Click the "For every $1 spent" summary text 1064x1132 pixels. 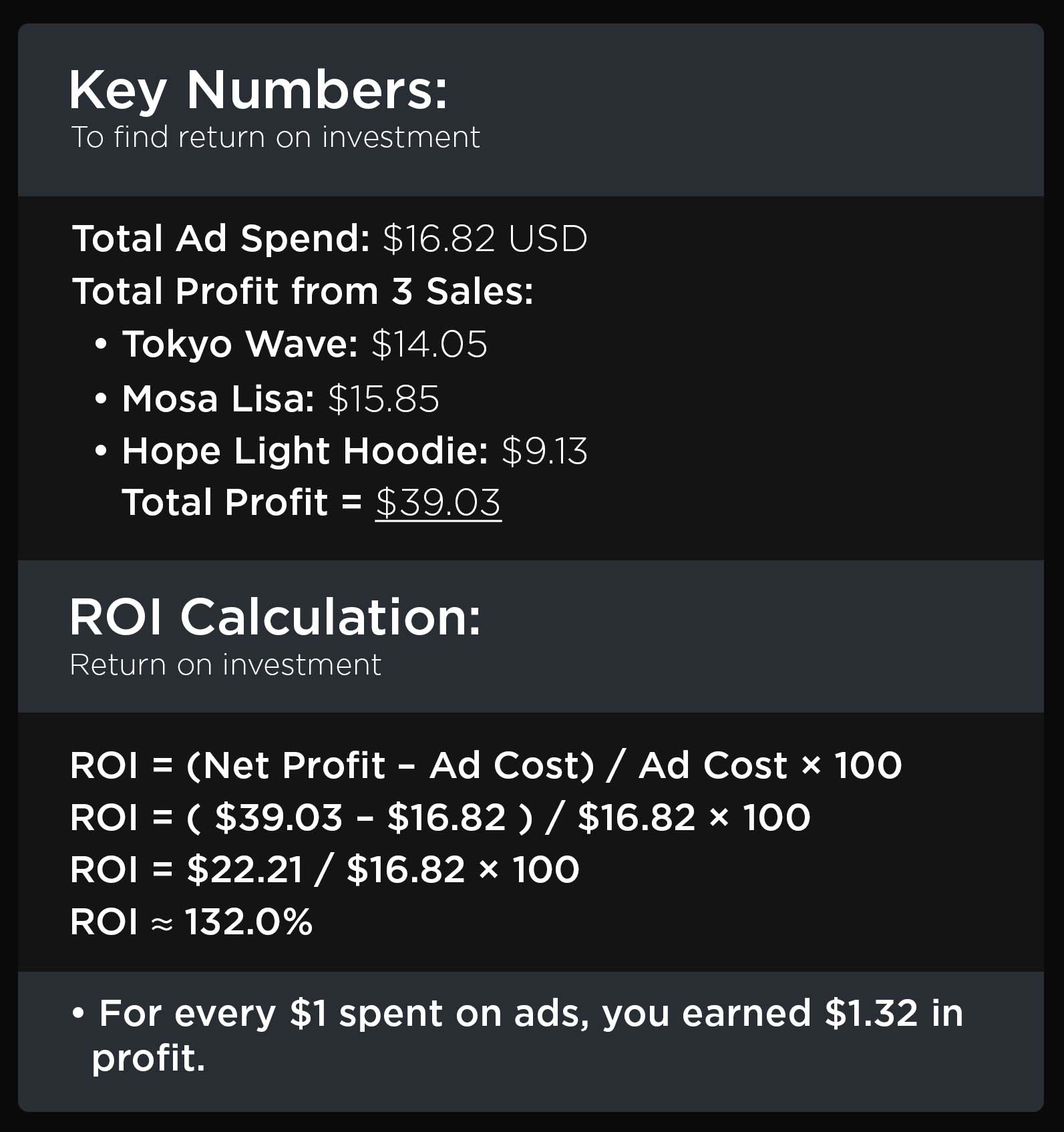pyautogui.click(x=531, y=1013)
